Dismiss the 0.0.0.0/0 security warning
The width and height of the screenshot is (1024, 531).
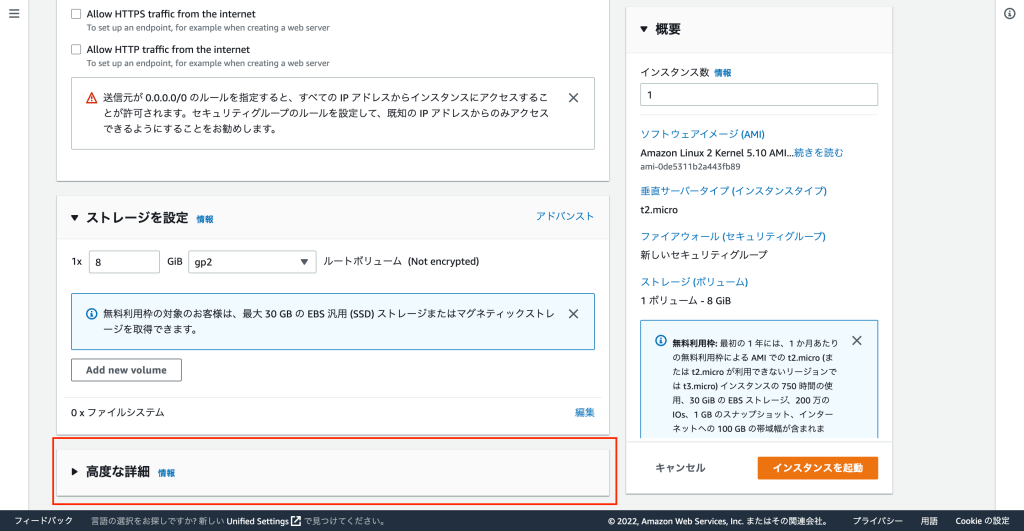pyautogui.click(x=573, y=98)
